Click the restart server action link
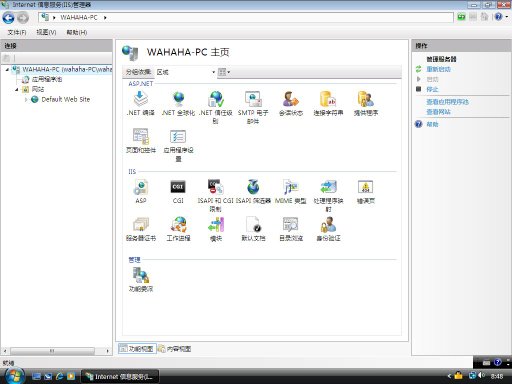The height and width of the screenshot is (384, 512). tap(438, 69)
